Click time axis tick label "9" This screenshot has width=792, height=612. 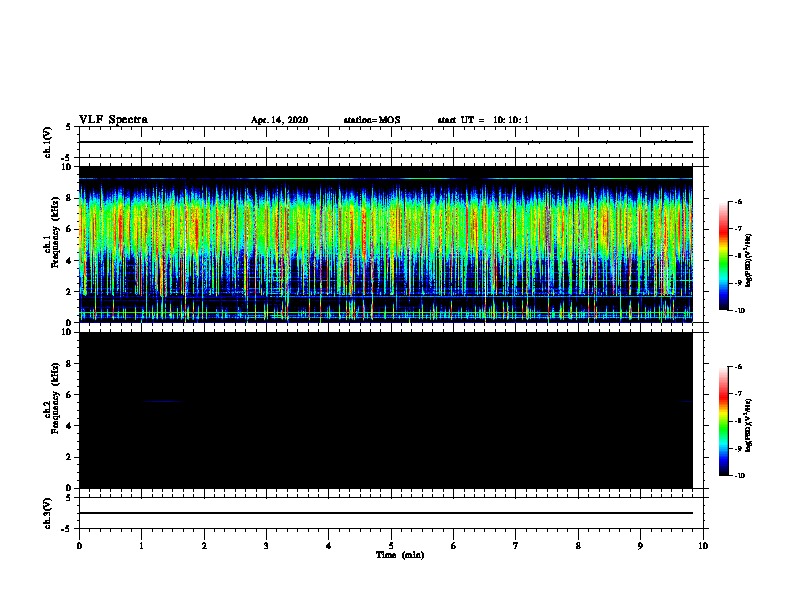point(640,546)
